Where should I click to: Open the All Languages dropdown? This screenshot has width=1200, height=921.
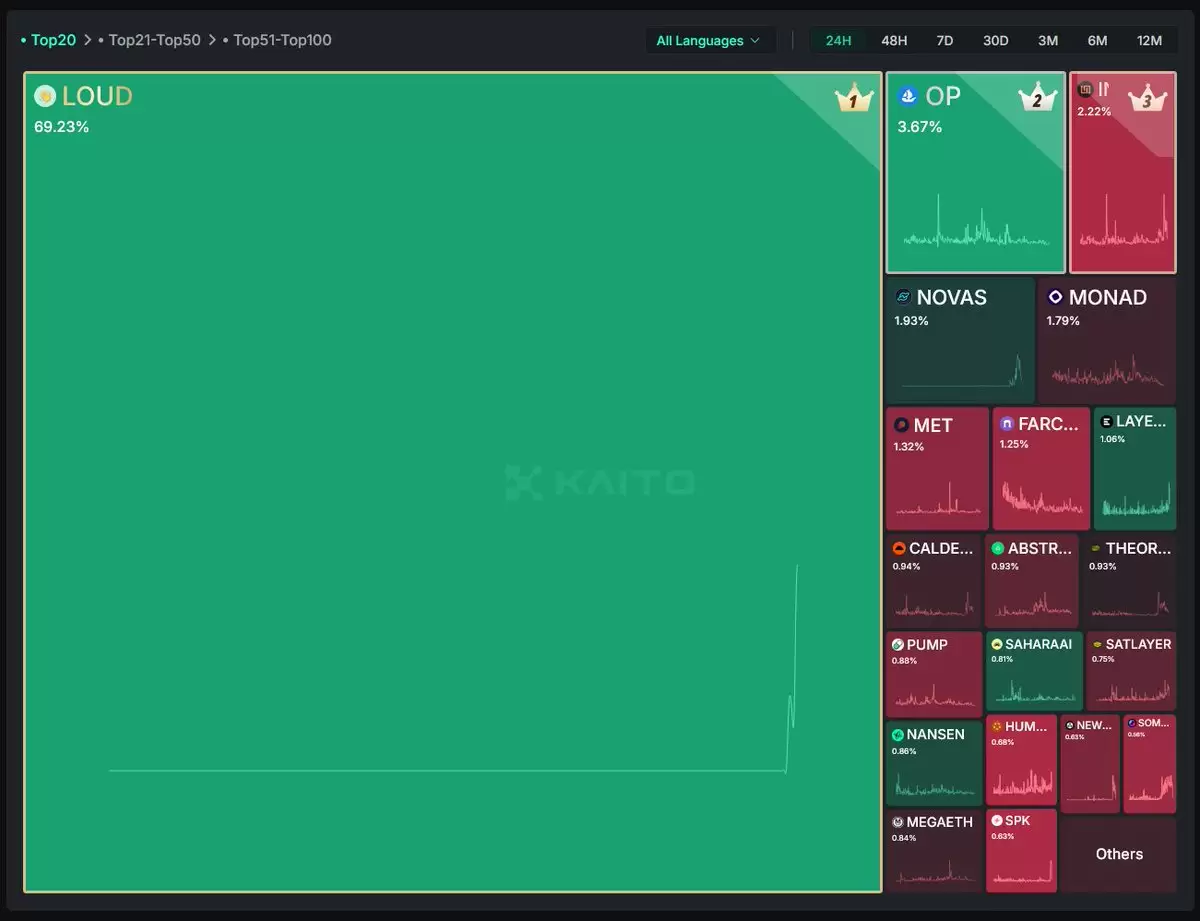pos(709,41)
